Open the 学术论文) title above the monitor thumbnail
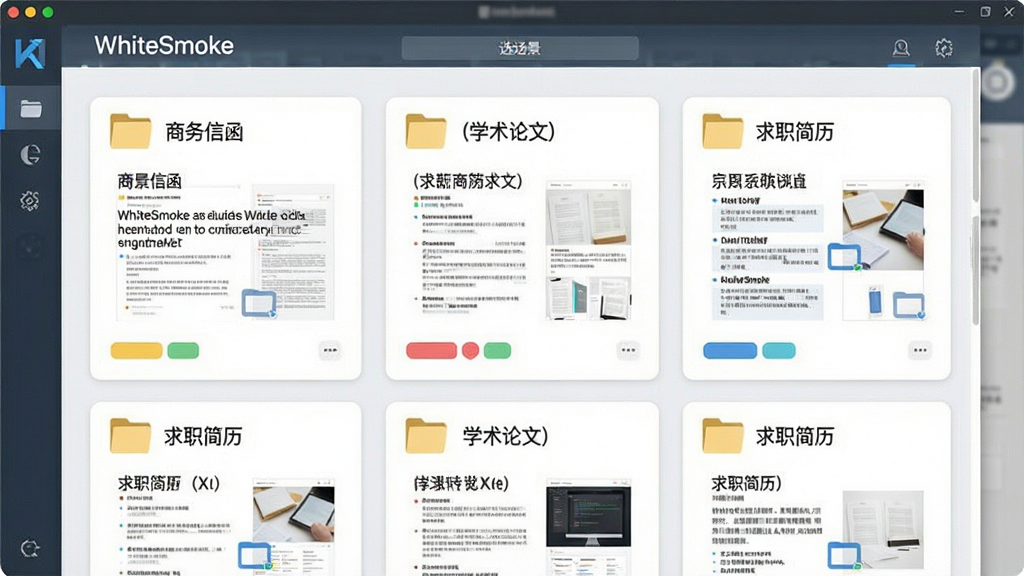The image size is (1024, 576). [505, 436]
